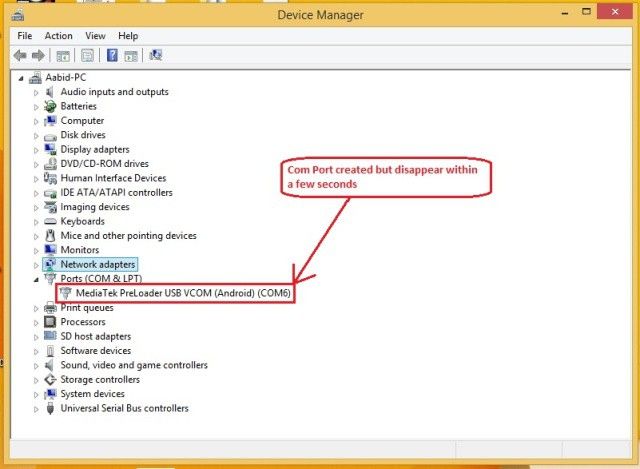This screenshot has height=469, width=640.
Task: Select the Ports (COM & LPT) label
Action: pos(101,279)
